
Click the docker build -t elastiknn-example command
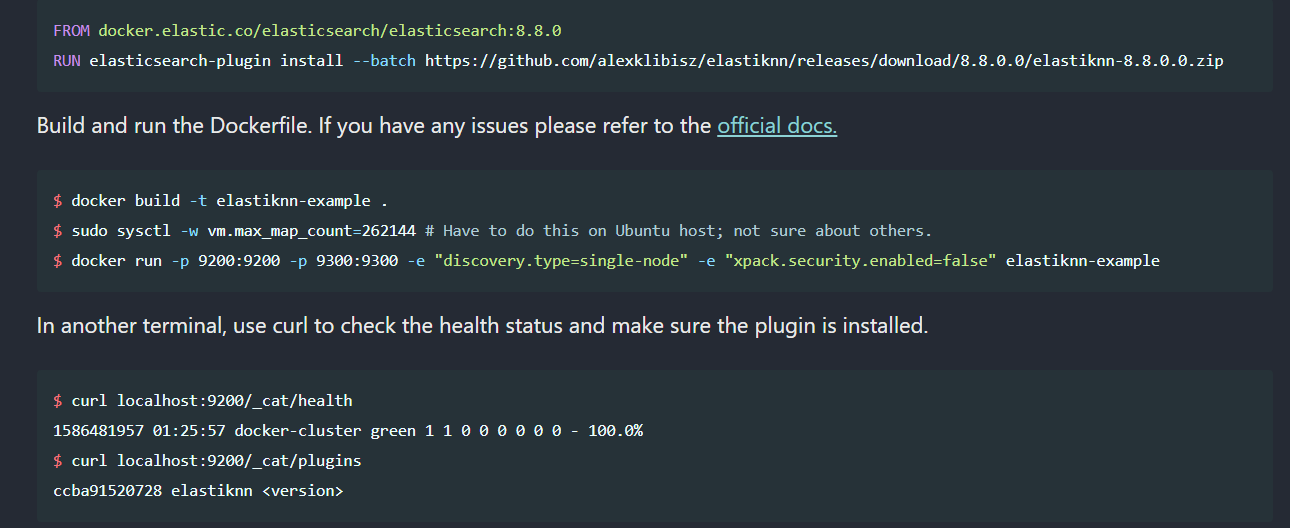coord(220,201)
